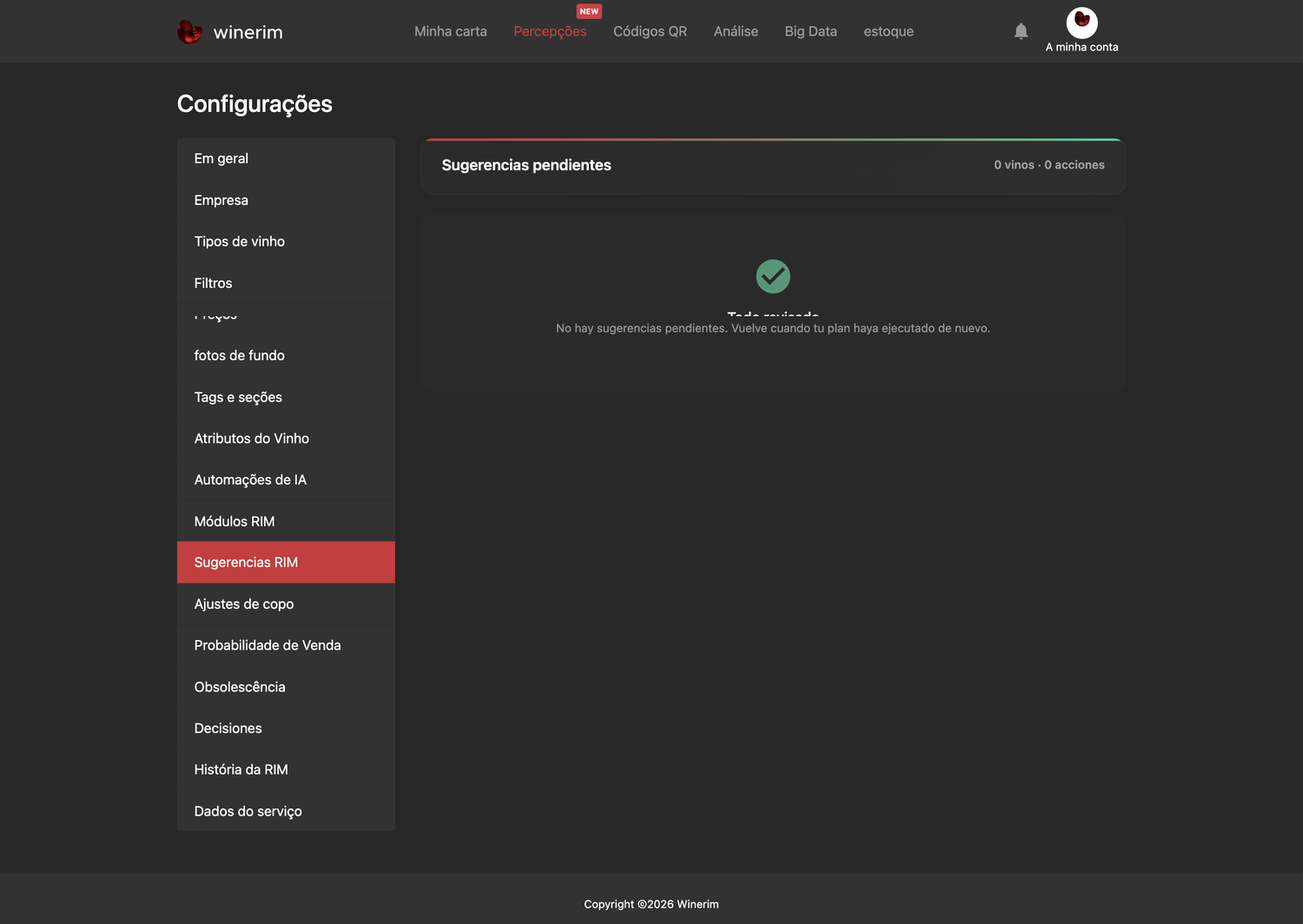Open Automações de IA settings
Image resolution: width=1303 pixels, height=924 pixels.
point(286,480)
